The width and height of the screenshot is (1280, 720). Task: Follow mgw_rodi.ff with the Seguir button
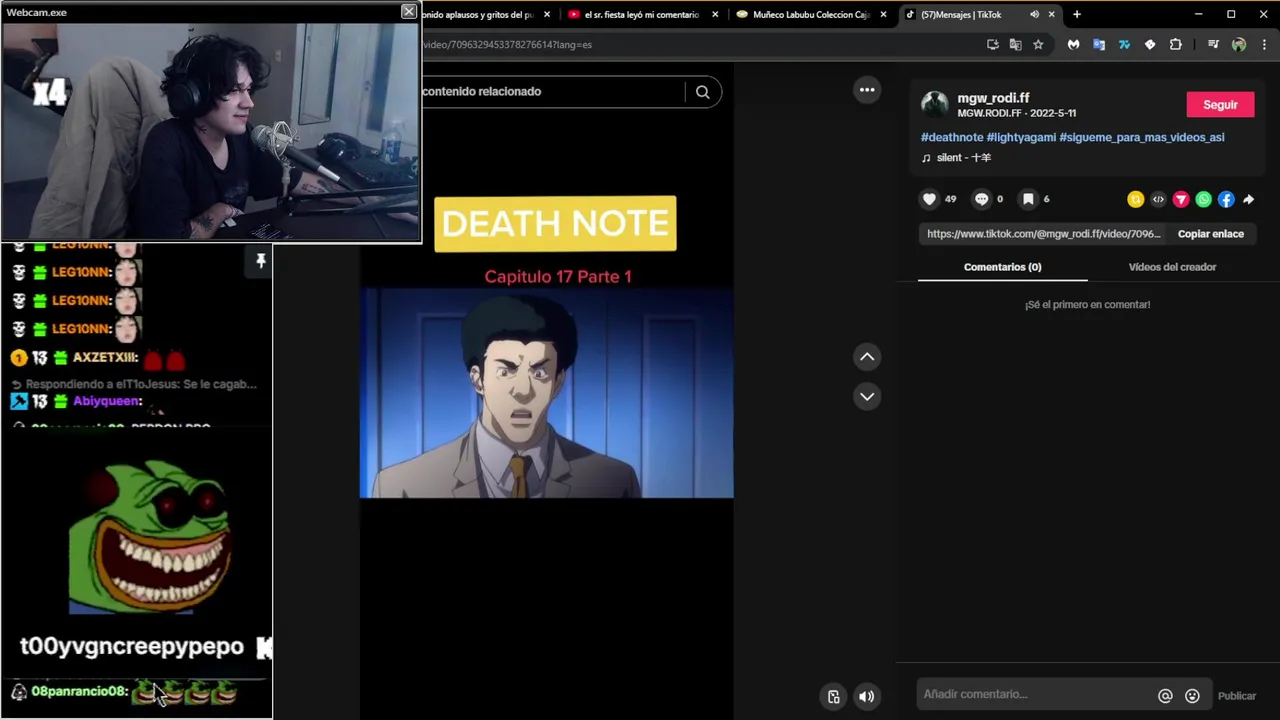coord(1220,105)
